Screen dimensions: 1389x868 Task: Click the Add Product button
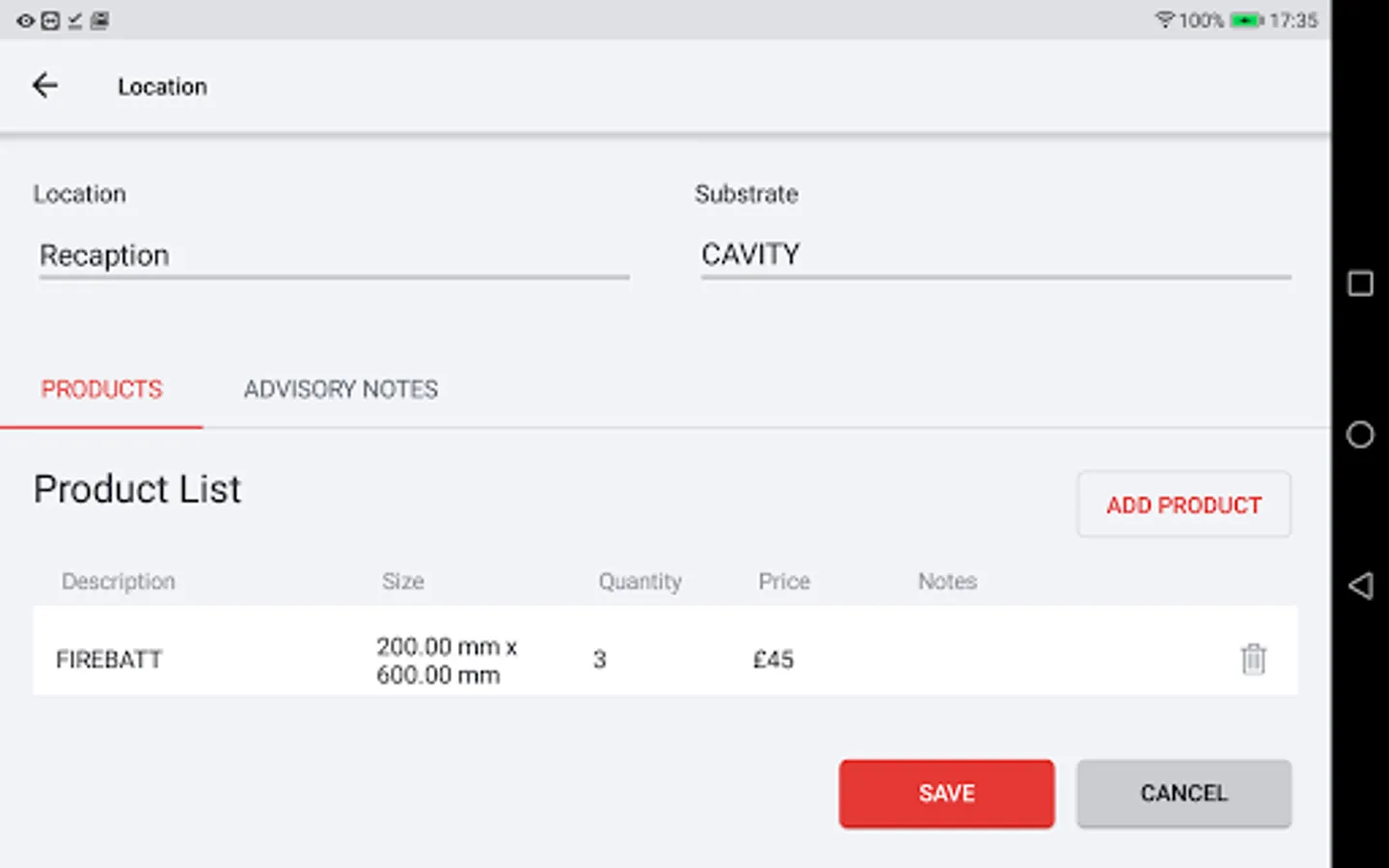[x=1184, y=504]
